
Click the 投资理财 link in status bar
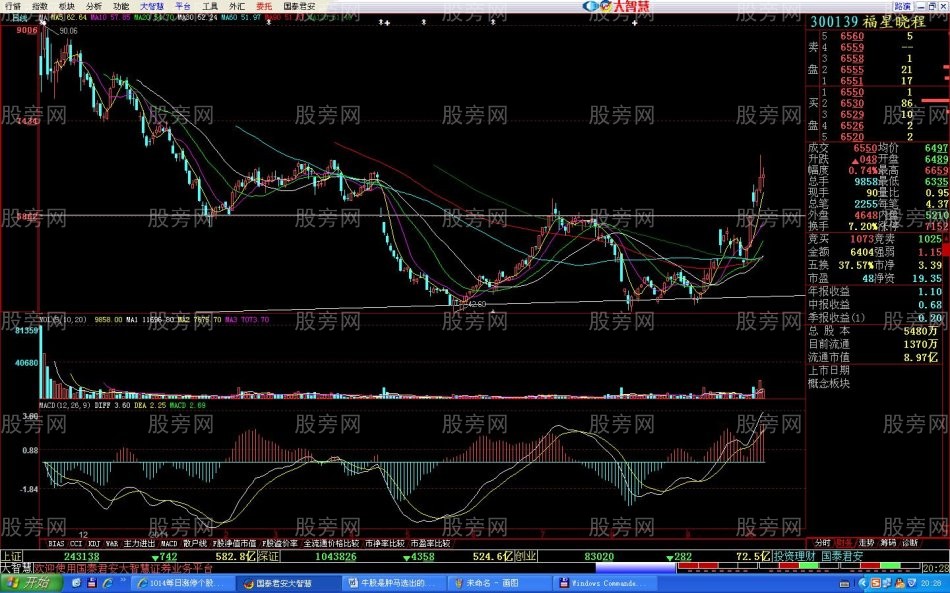(x=795, y=556)
